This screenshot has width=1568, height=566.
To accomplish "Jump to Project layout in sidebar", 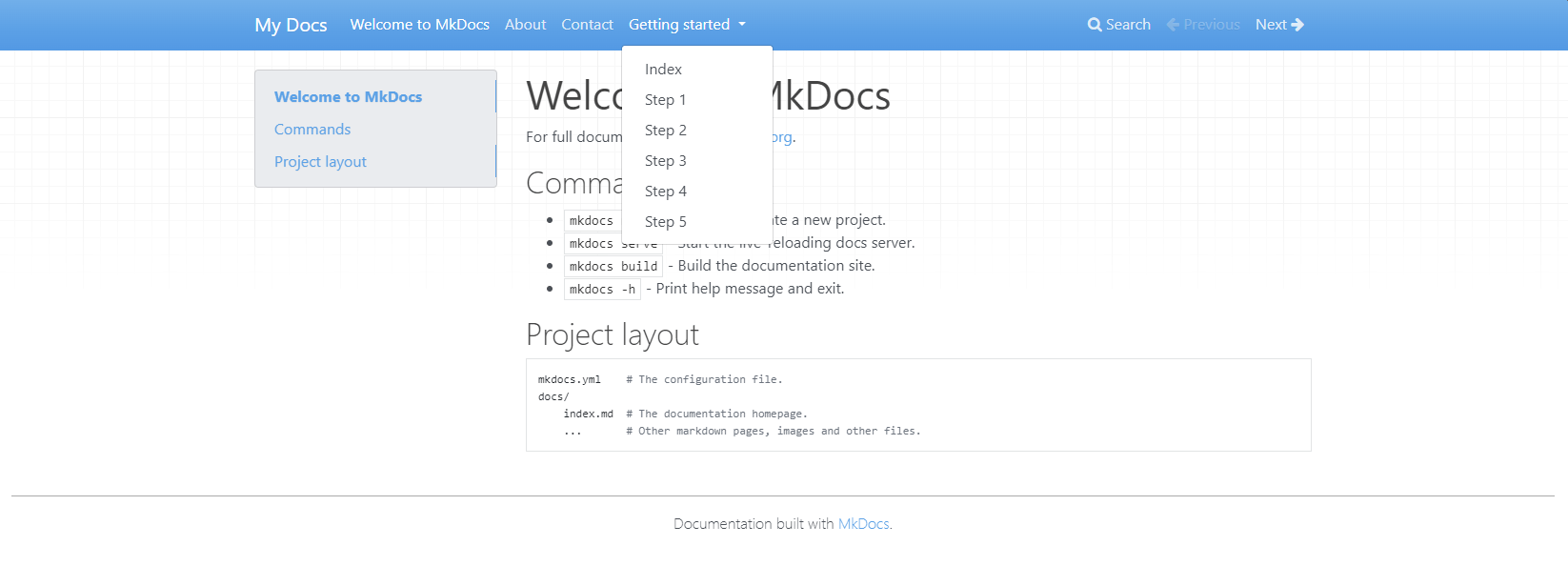I will (320, 162).
